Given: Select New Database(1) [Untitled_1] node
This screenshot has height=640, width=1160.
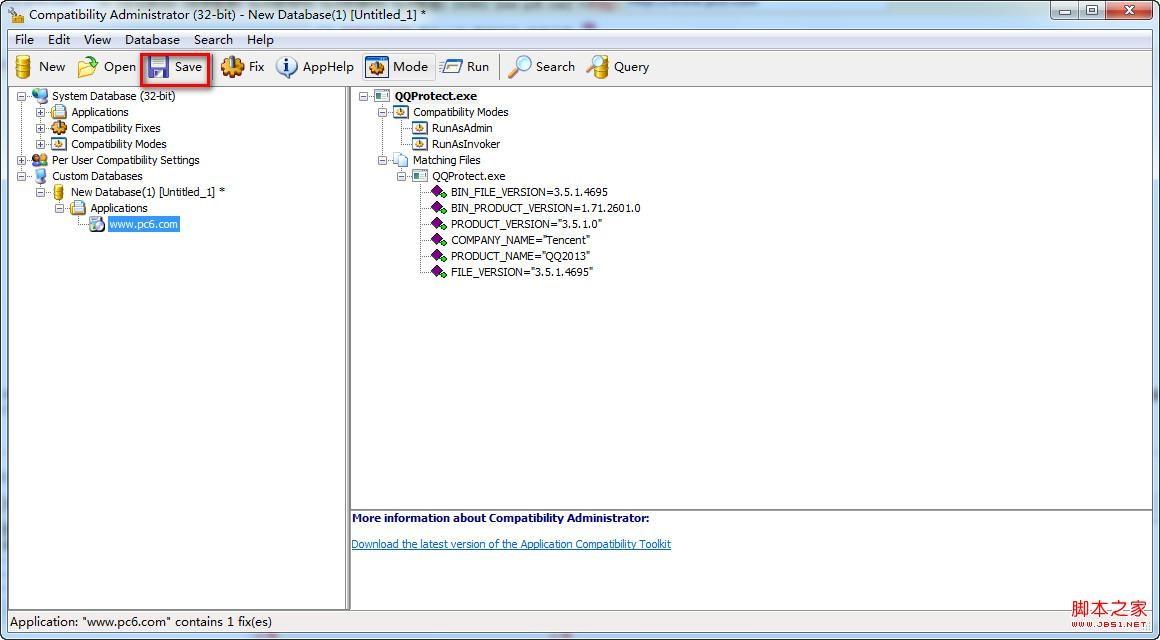Looking at the screenshot, I should coord(147,192).
